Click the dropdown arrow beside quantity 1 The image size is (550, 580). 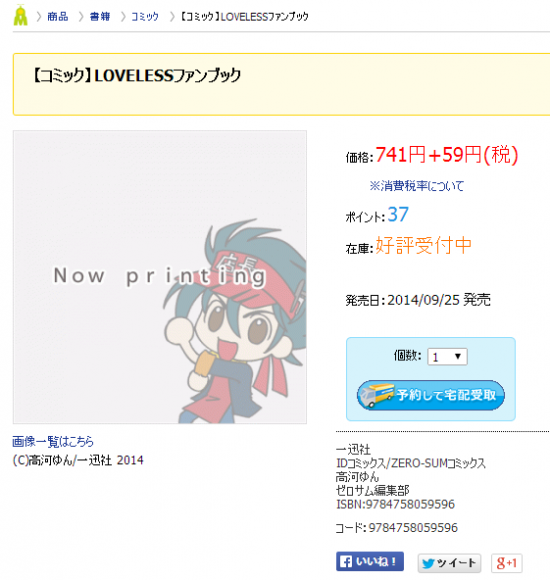[x=458, y=356]
